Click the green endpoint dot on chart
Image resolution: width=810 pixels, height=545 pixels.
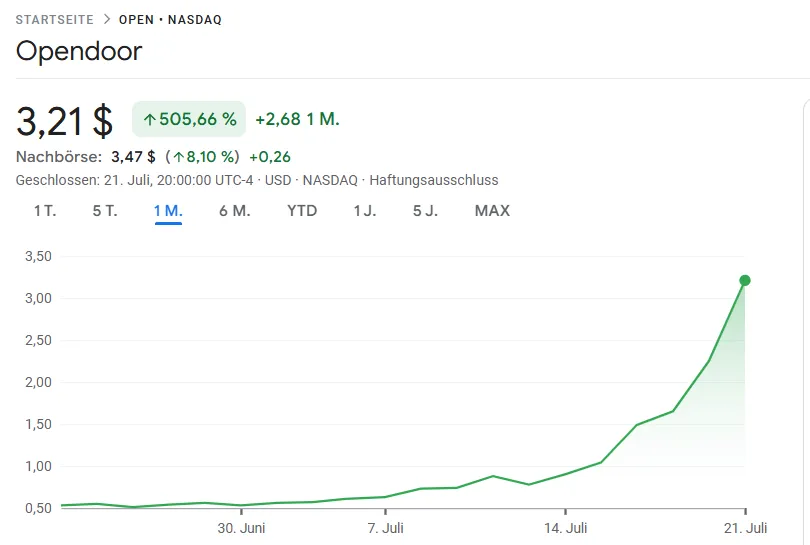click(x=745, y=281)
